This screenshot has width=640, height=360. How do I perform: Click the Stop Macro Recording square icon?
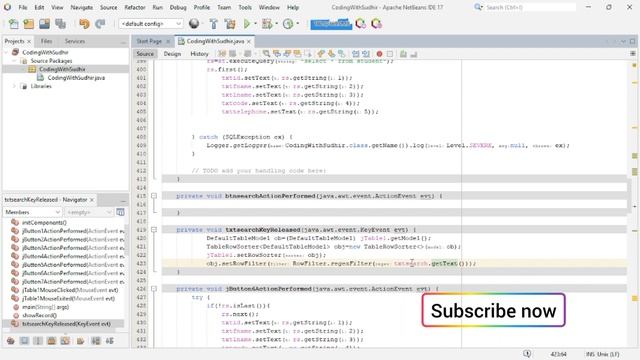(x=390, y=54)
